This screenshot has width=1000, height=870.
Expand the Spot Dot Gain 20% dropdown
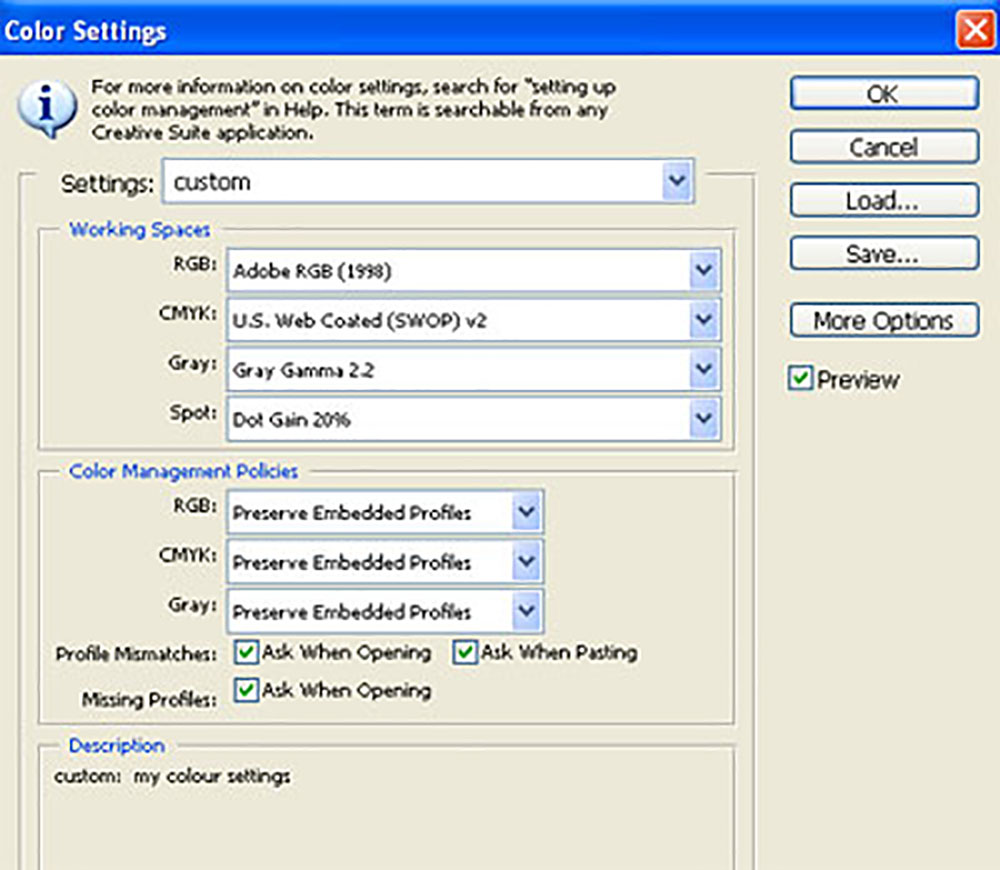tap(474, 419)
